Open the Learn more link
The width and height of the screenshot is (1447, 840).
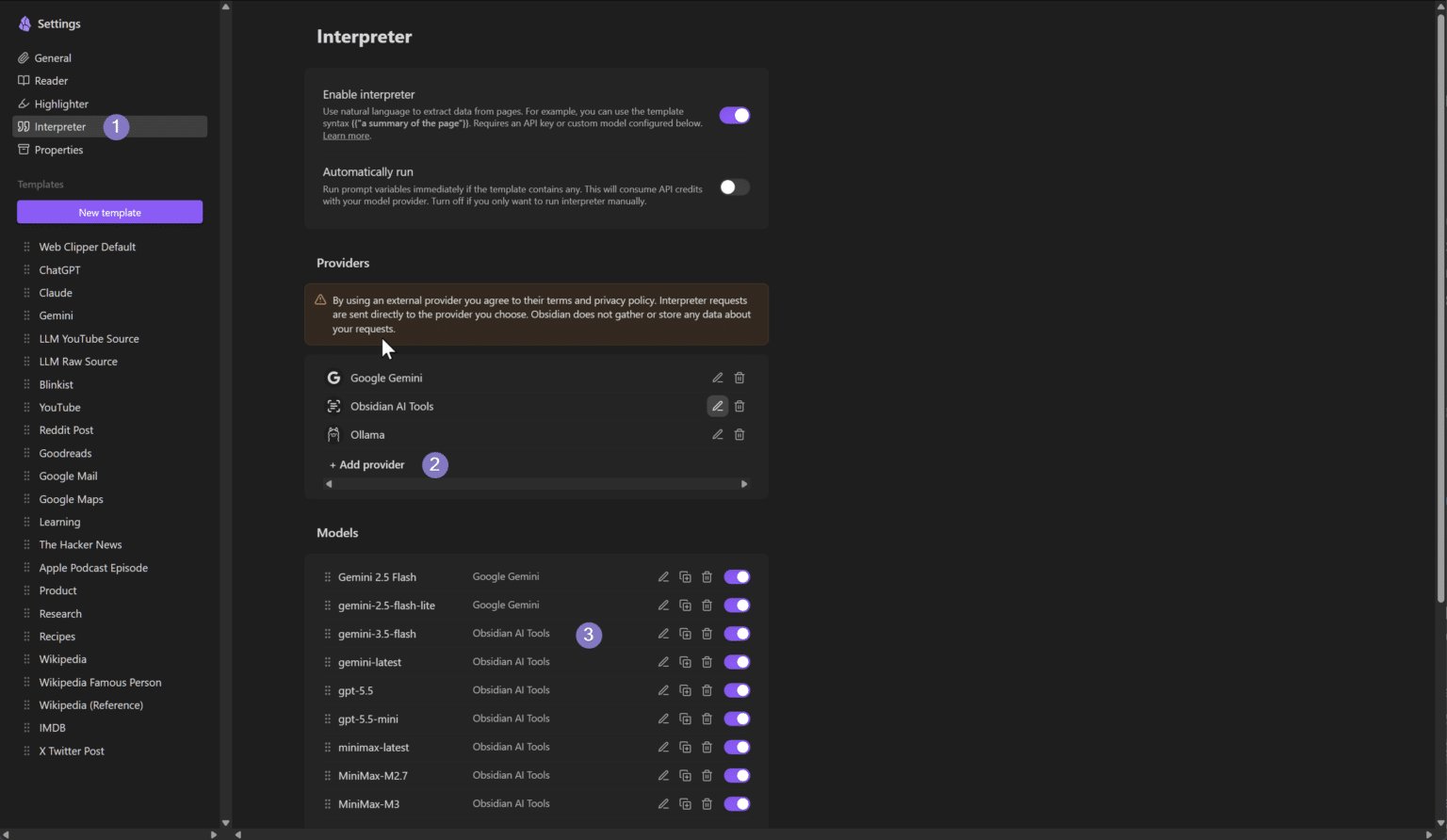pyautogui.click(x=346, y=136)
